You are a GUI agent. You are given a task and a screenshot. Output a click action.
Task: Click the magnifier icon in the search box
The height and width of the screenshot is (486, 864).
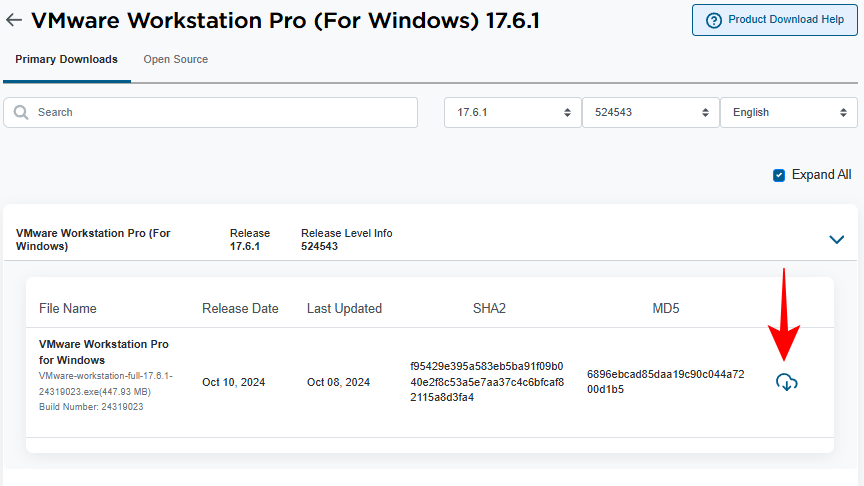tap(21, 113)
